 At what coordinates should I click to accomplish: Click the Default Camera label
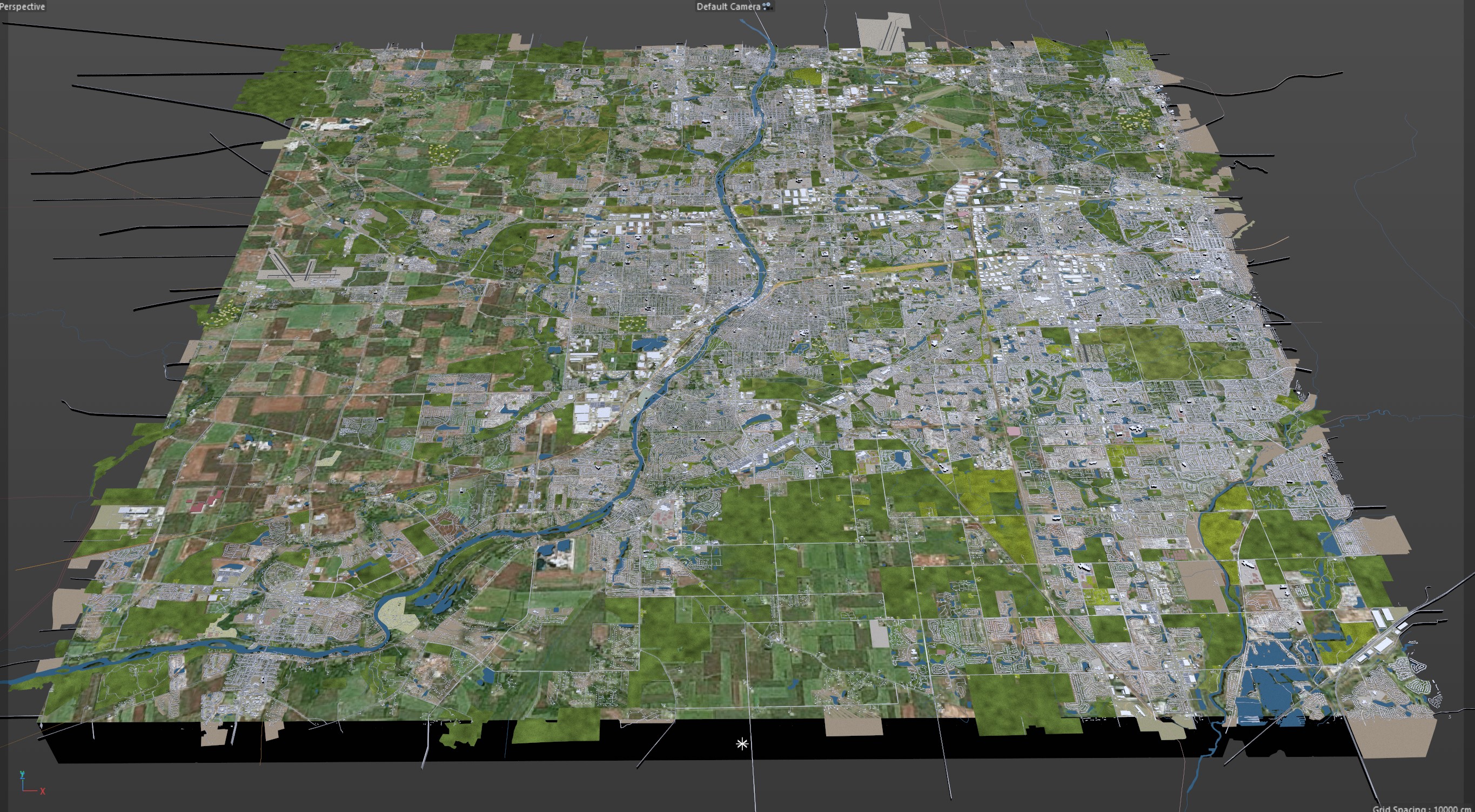coord(727,6)
